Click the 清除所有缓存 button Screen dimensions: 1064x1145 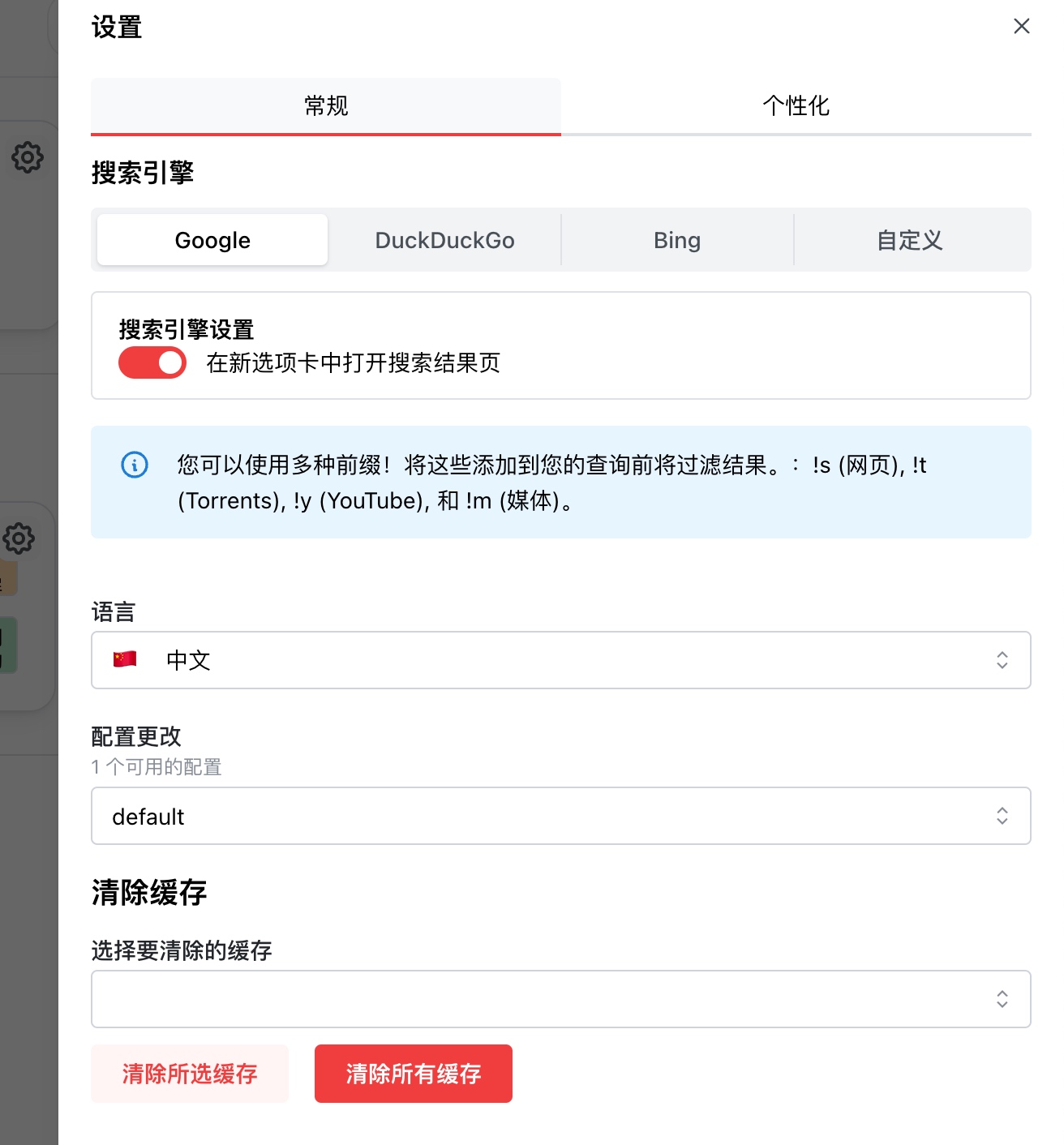(414, 1074)
